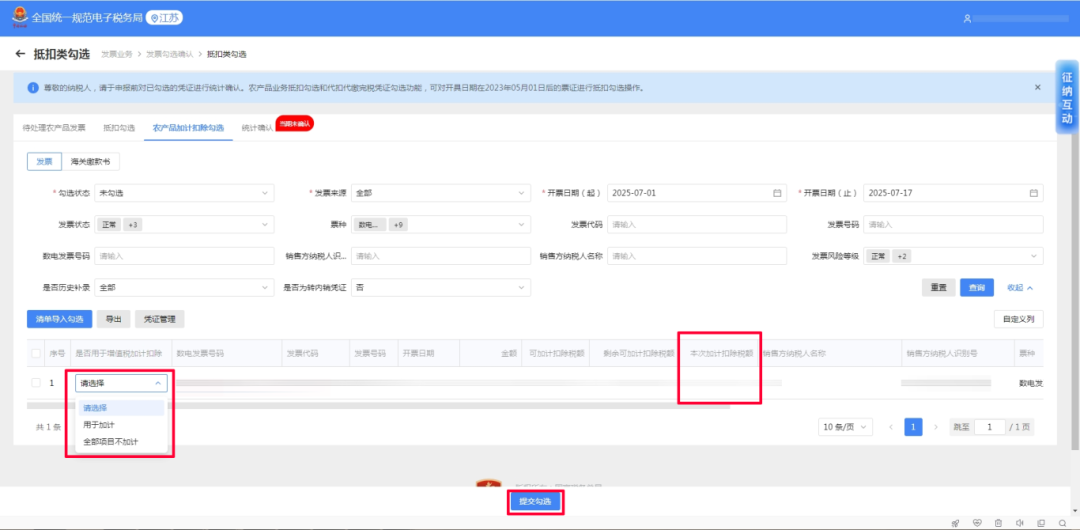The height and width of the screenshot is (530, 1080).
Task: Open the 征纳互动 side panel
Action: [x=1067, y=97]
